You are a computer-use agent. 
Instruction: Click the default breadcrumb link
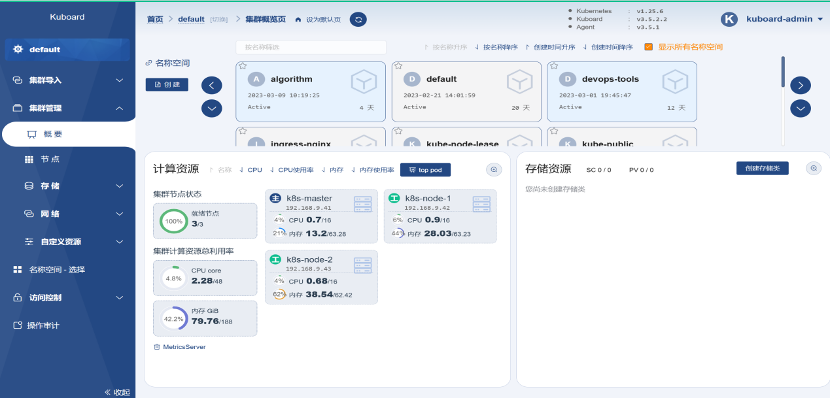point(191,20)
